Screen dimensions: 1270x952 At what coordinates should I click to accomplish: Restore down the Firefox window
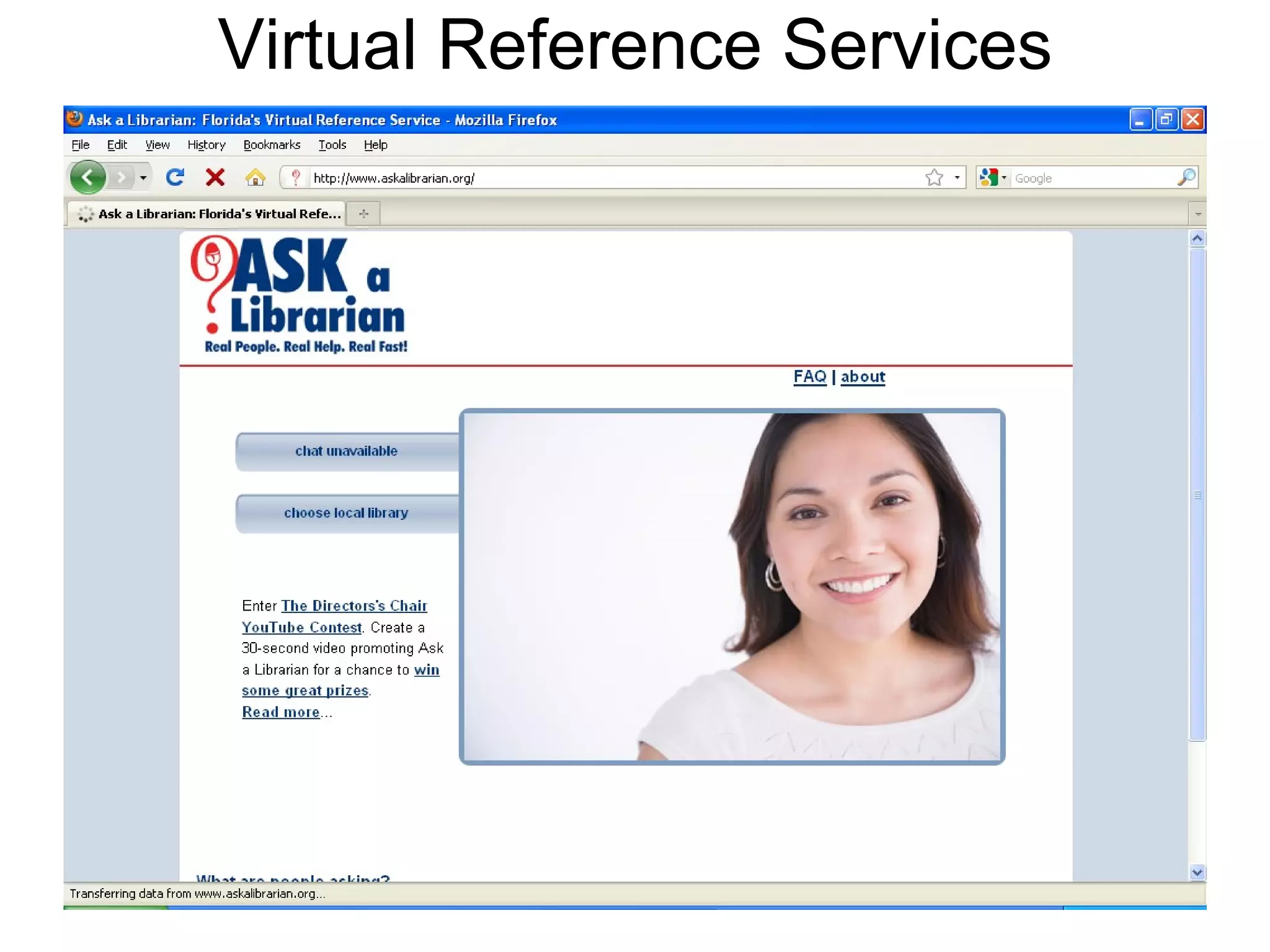point(1166,119)
